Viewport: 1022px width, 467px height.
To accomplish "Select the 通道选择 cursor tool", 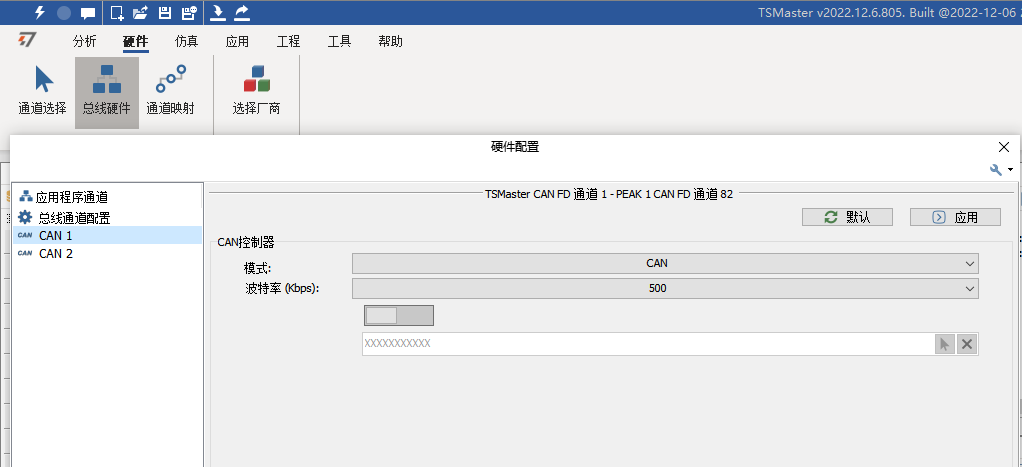I will (42, 91).
